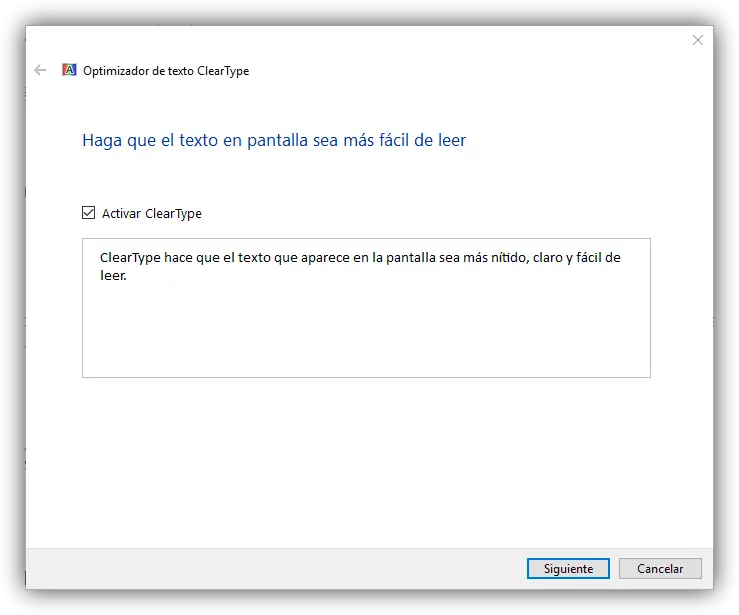The image size is (739, 615).
Task: Click the back arrow icon
Action: [40, 70]
